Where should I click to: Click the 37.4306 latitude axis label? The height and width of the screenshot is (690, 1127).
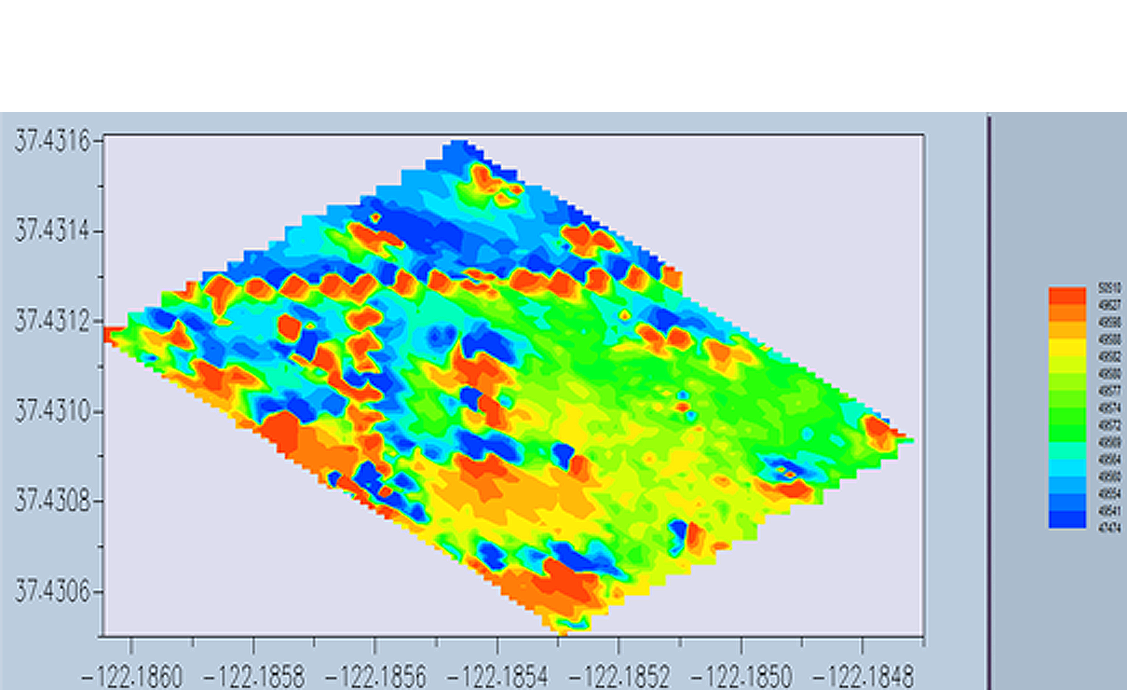tap(51, 591)
